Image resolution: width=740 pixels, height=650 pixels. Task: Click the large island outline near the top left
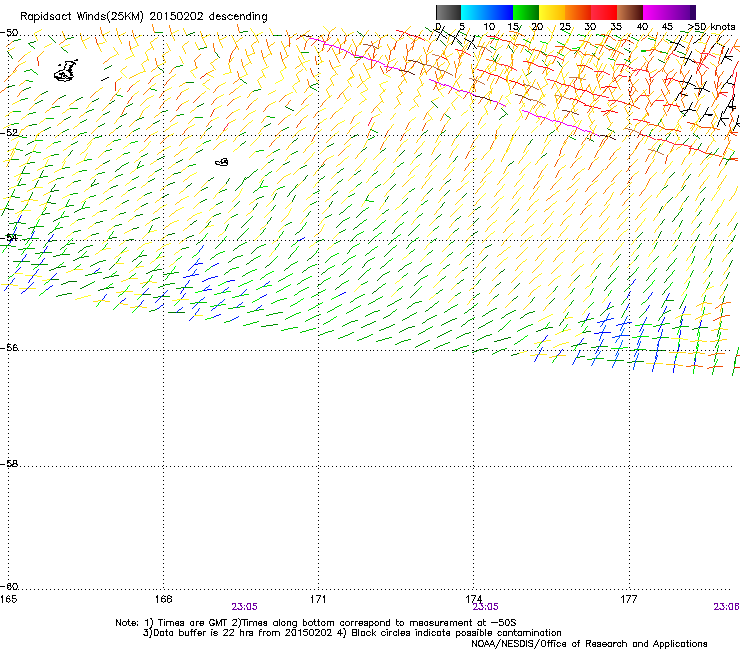[x=66, y=70]
